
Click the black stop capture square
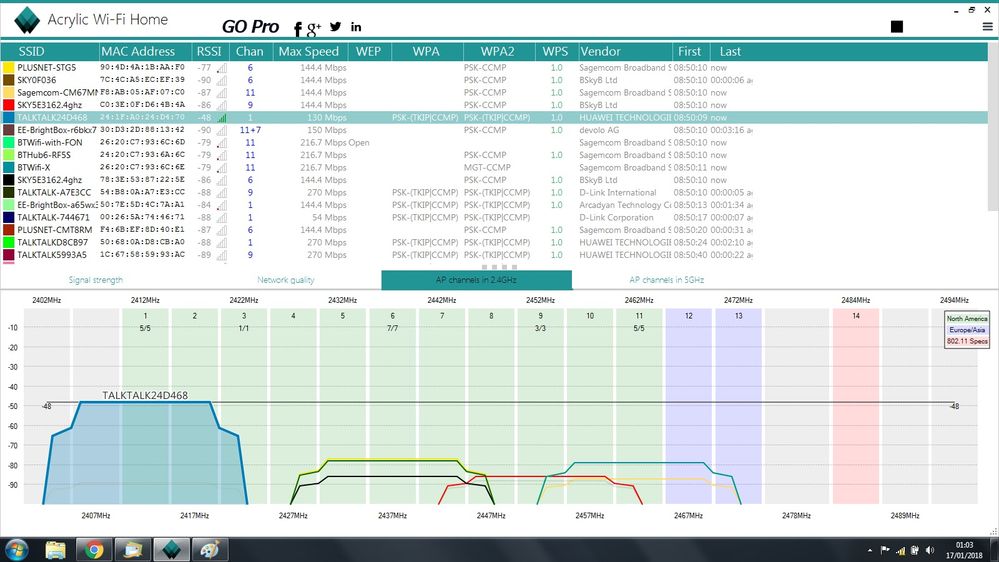coord(896,26)
